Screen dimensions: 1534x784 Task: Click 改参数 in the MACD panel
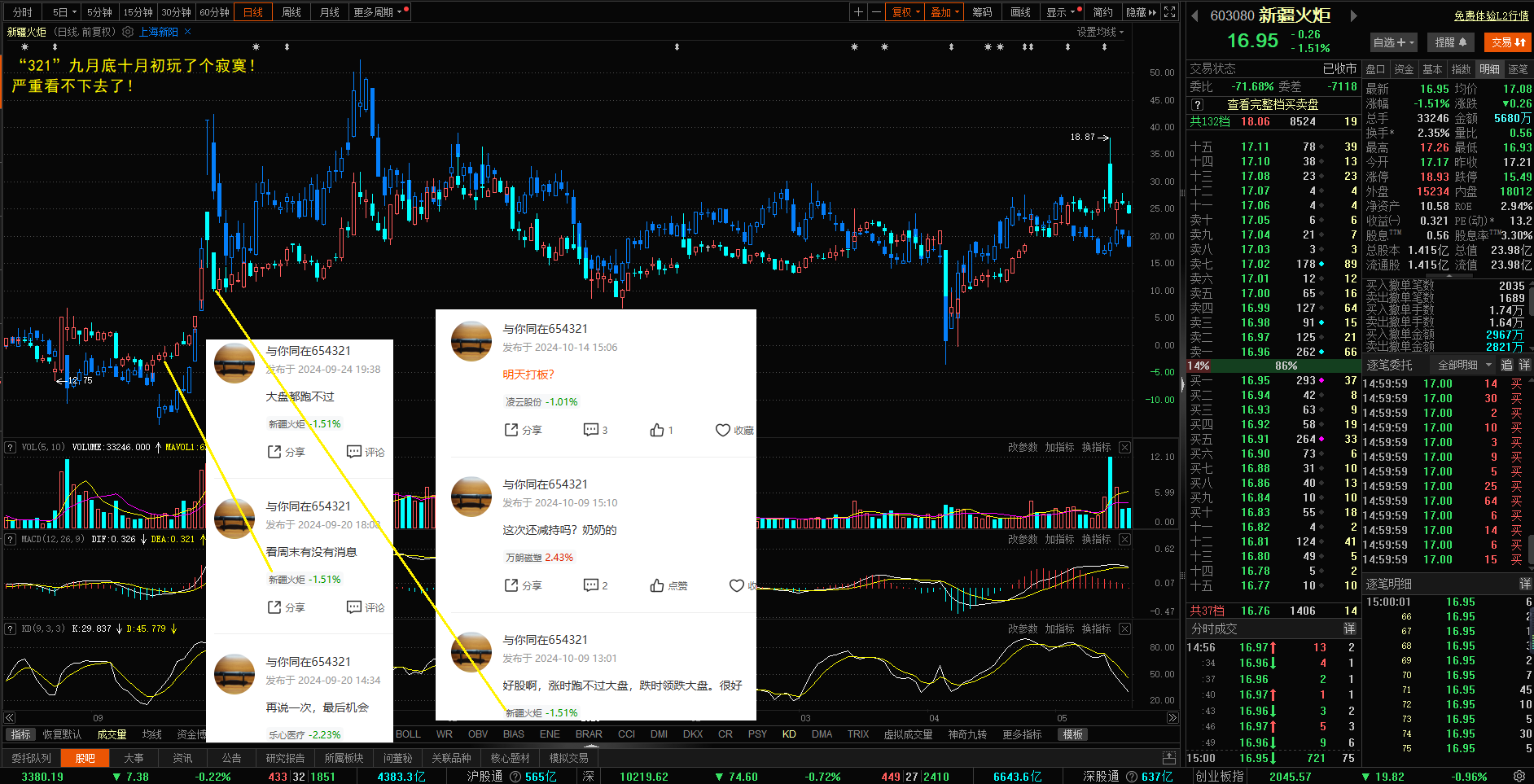pyautogui.click(x=1023, y=539)
